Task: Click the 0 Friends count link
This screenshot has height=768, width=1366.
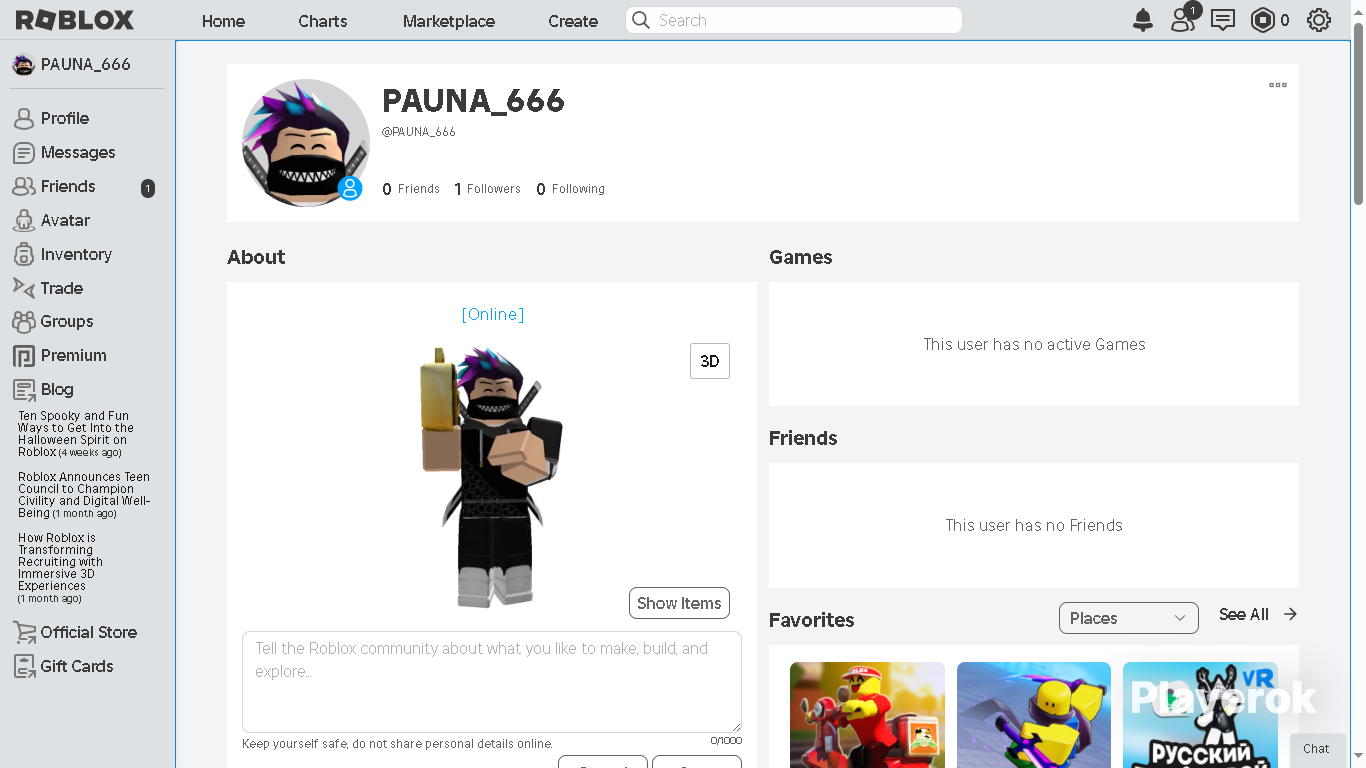Action: (x=411, y=189)
